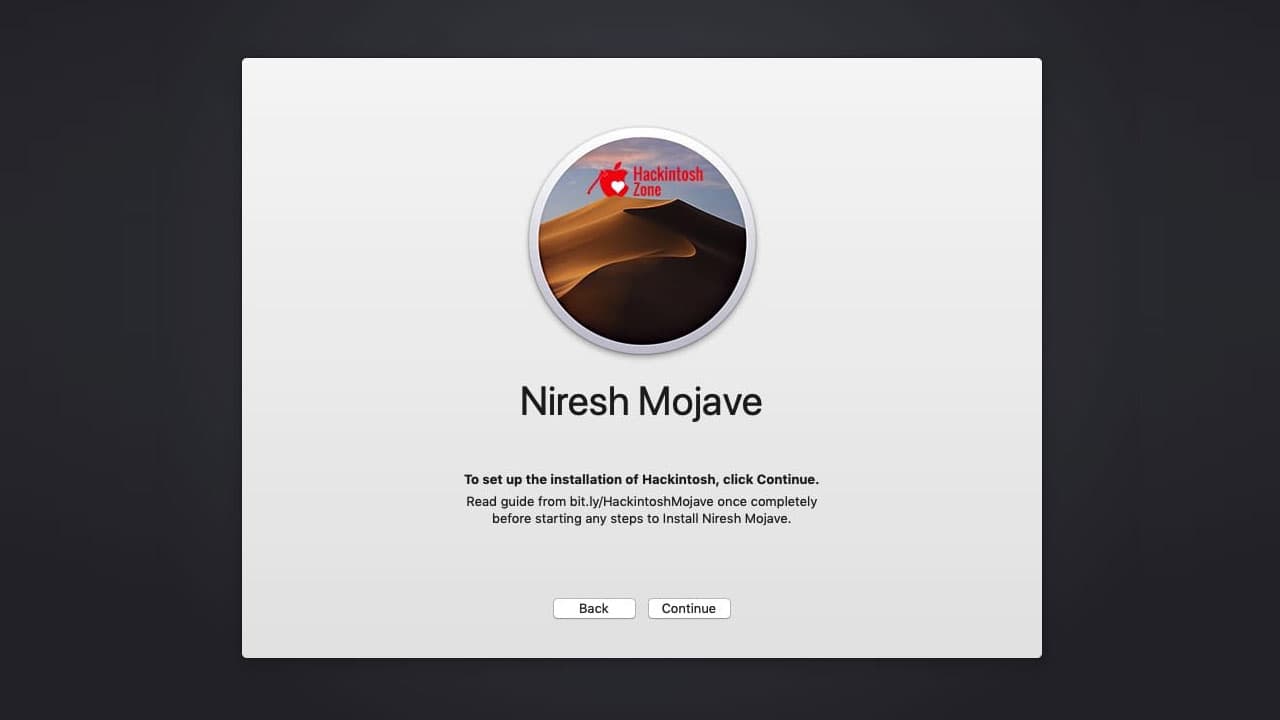Select the red apple heart emblem
Screen dimensions: 1280x720
click(x=612, y=178)
